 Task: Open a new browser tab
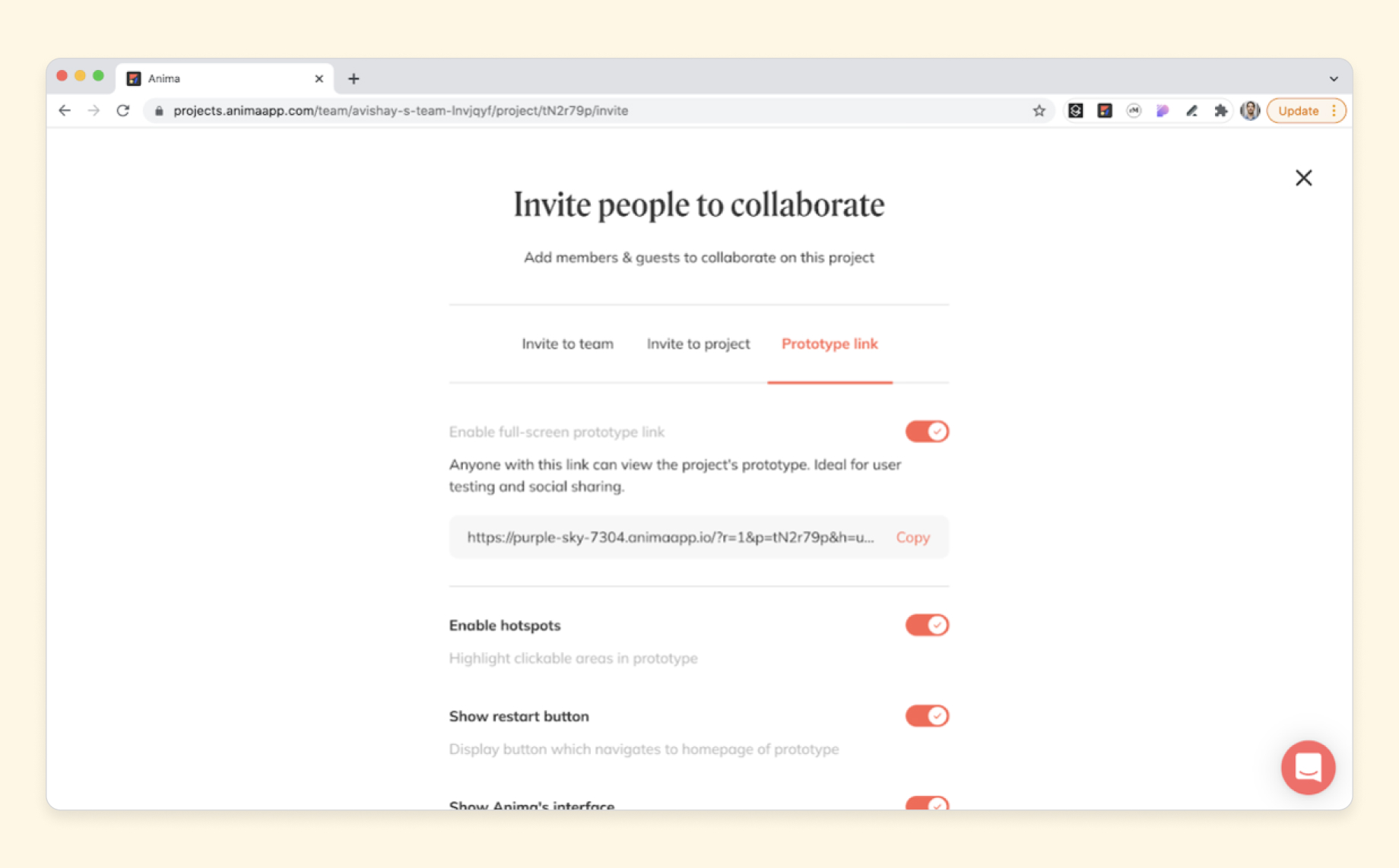[x=354, y=78]
